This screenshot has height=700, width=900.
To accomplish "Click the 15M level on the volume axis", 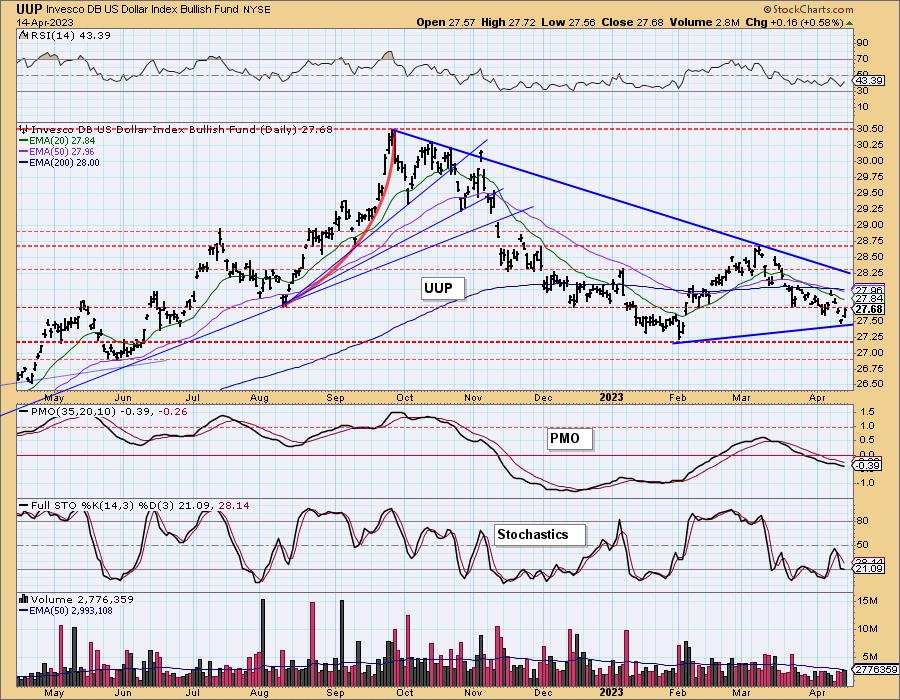I will point(867,601).
